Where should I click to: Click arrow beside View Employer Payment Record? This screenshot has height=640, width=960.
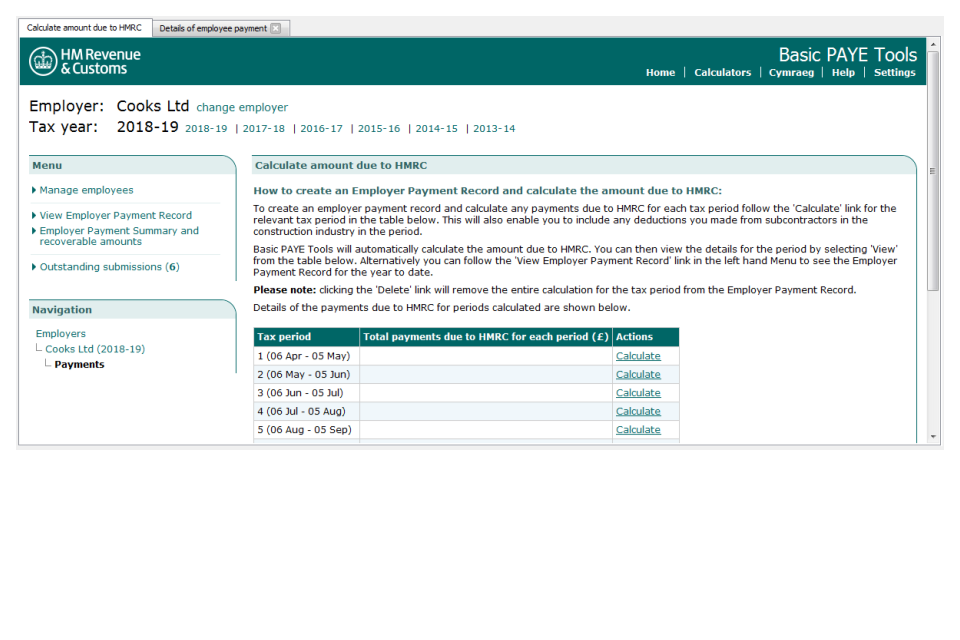click(34, 215)
